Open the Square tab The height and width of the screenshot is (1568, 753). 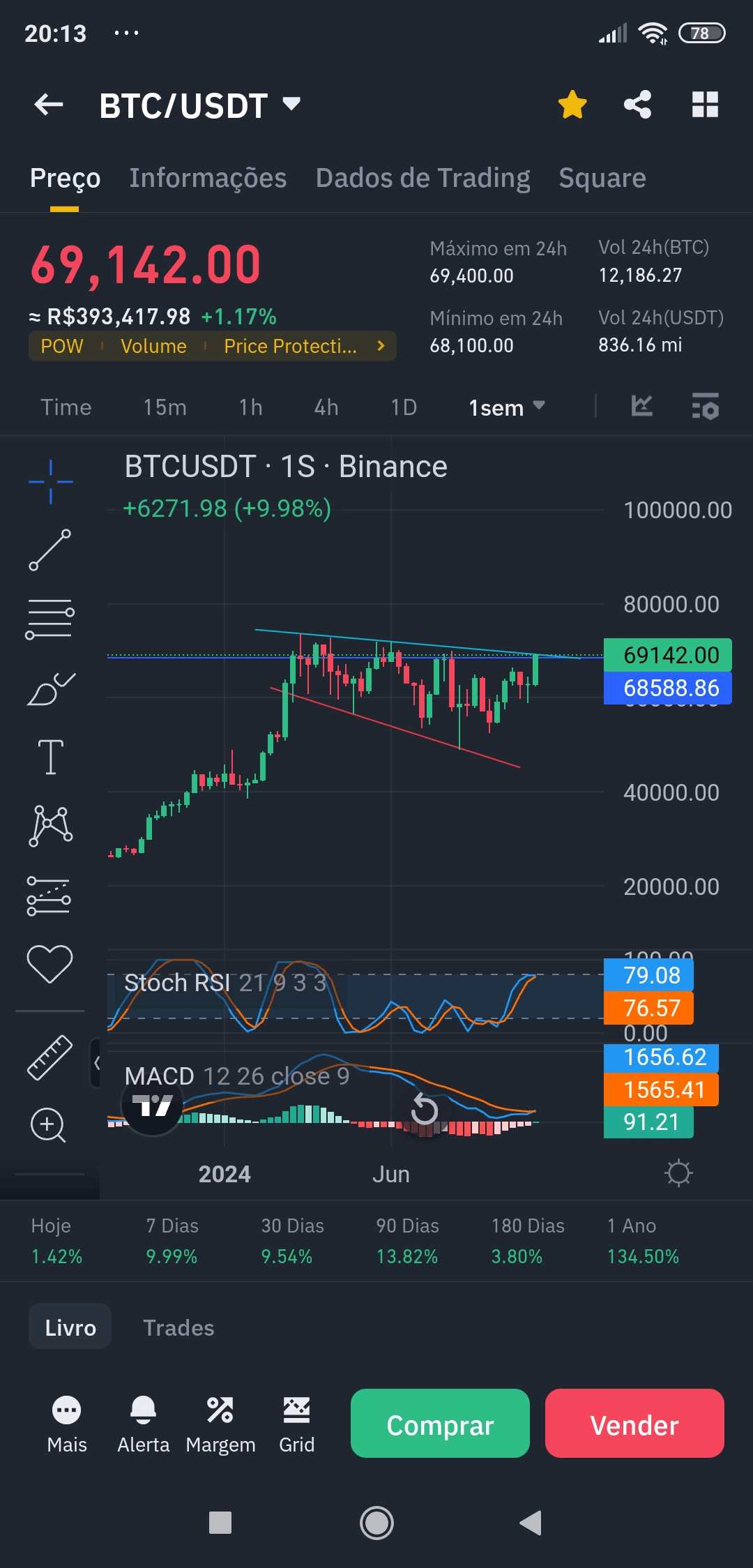(602, 178)
